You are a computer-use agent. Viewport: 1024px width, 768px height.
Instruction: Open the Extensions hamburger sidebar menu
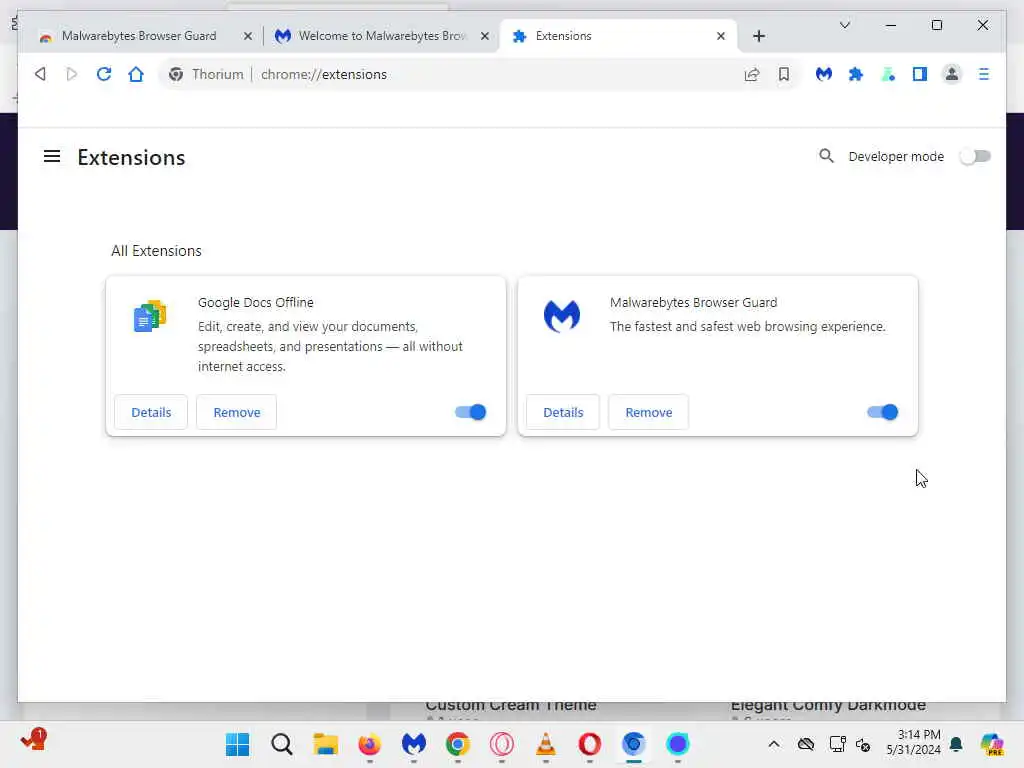pos(52,157)
